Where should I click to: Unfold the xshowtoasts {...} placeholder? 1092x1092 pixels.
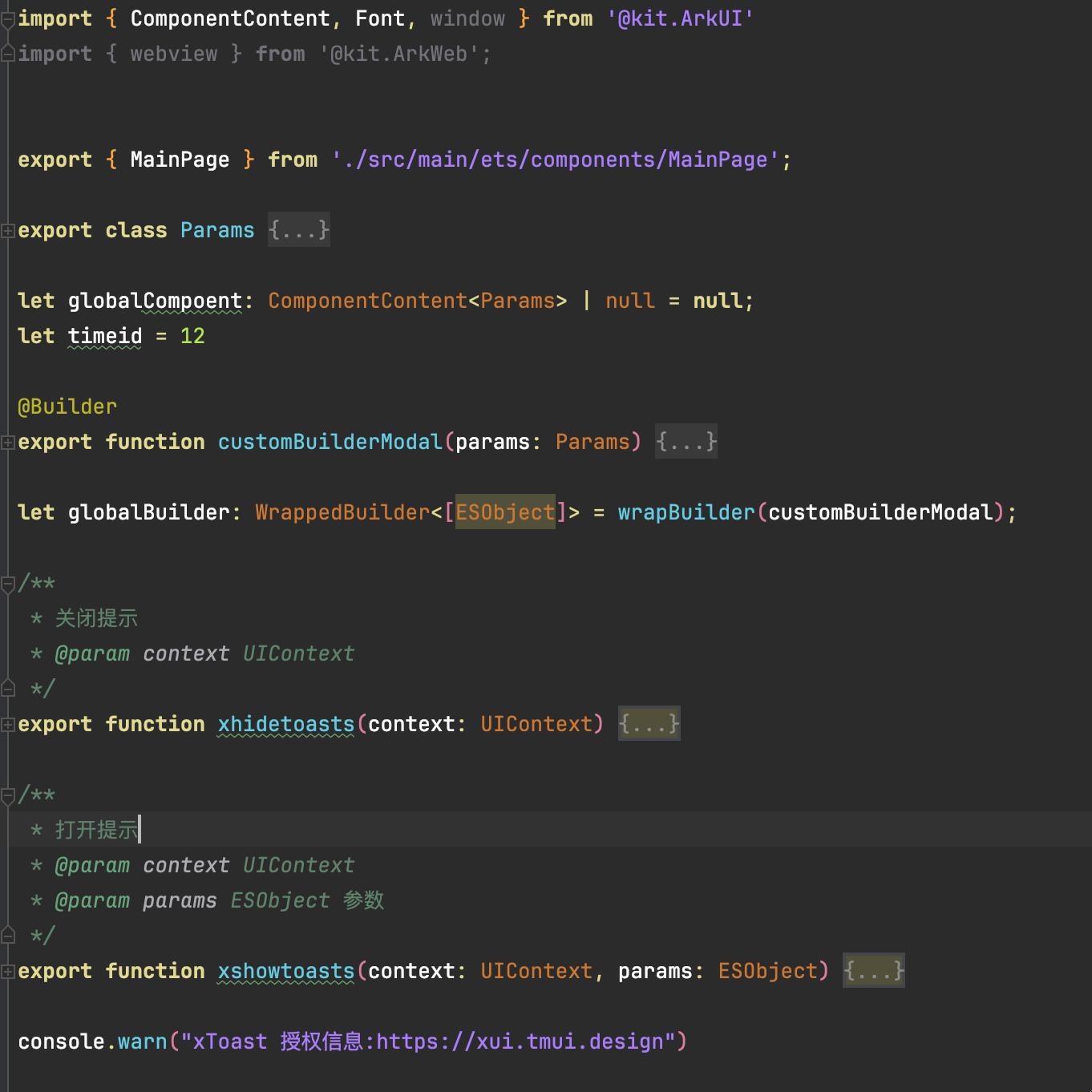pos(873,971)
